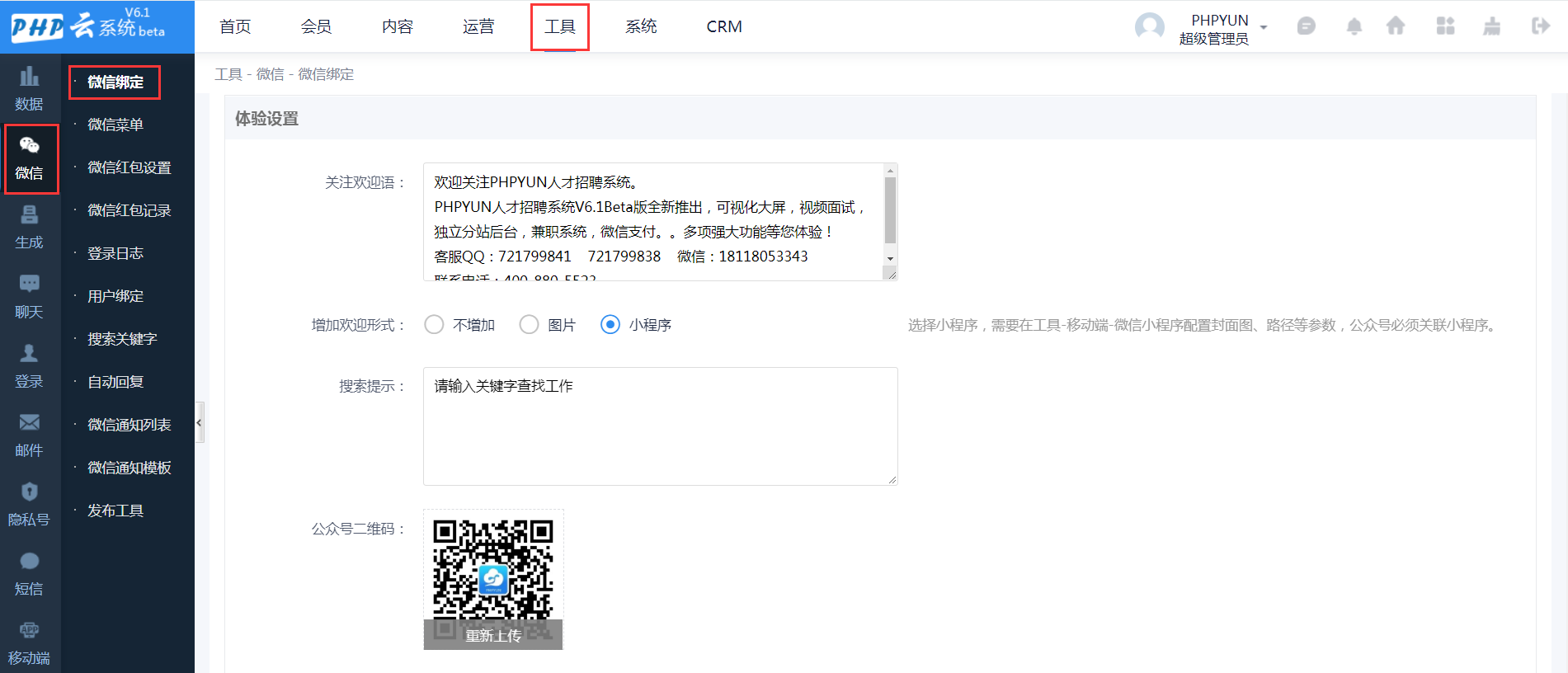Collapse the sidebar with the arrow handle

point(199,423)
